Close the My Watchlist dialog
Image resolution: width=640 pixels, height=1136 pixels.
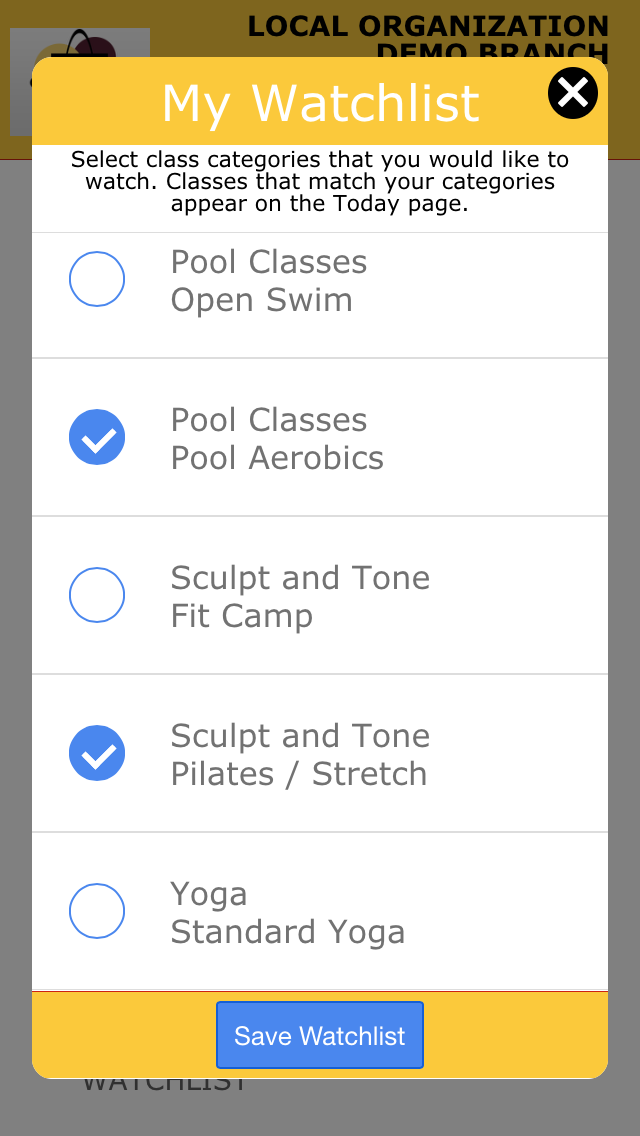point(573,93)
